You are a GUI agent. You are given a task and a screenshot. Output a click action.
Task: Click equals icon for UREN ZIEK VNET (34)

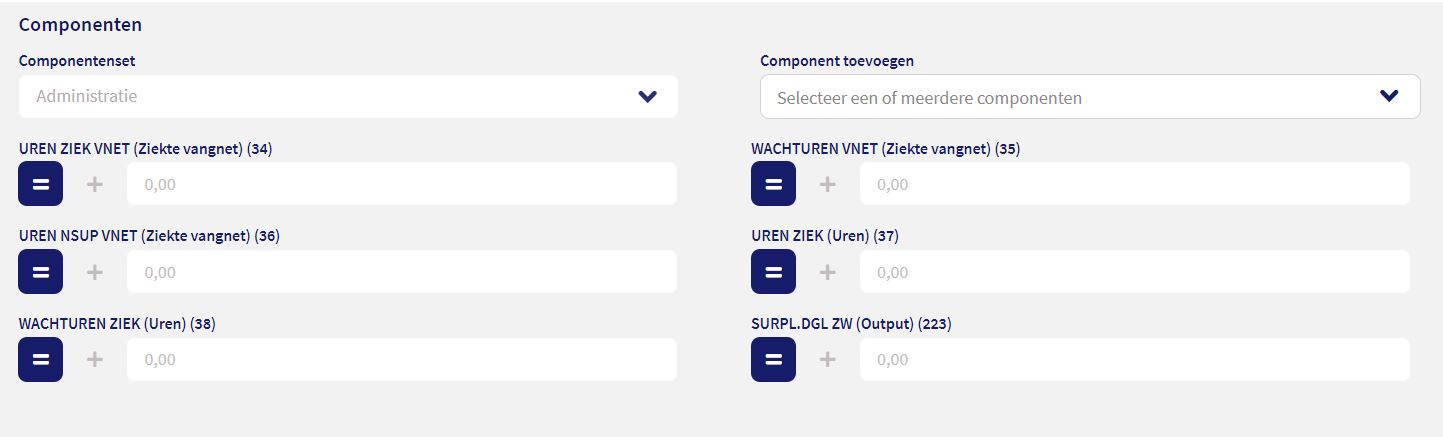coord(41,184)
